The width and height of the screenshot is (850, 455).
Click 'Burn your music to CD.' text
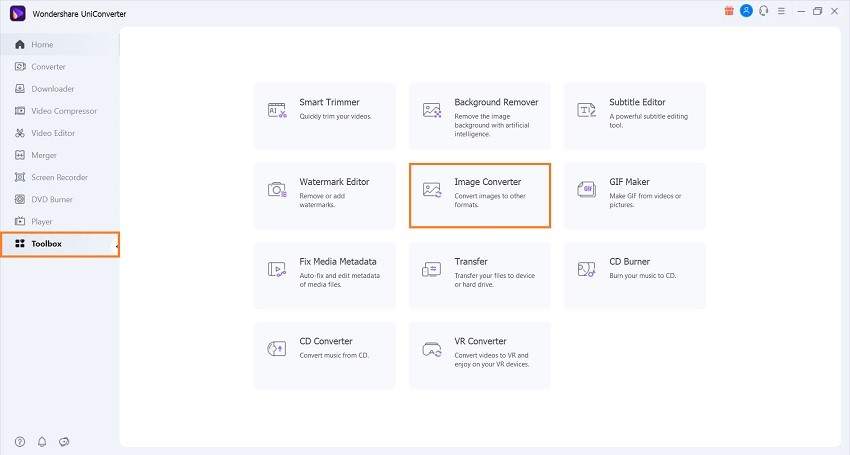(x=643, y=275)
